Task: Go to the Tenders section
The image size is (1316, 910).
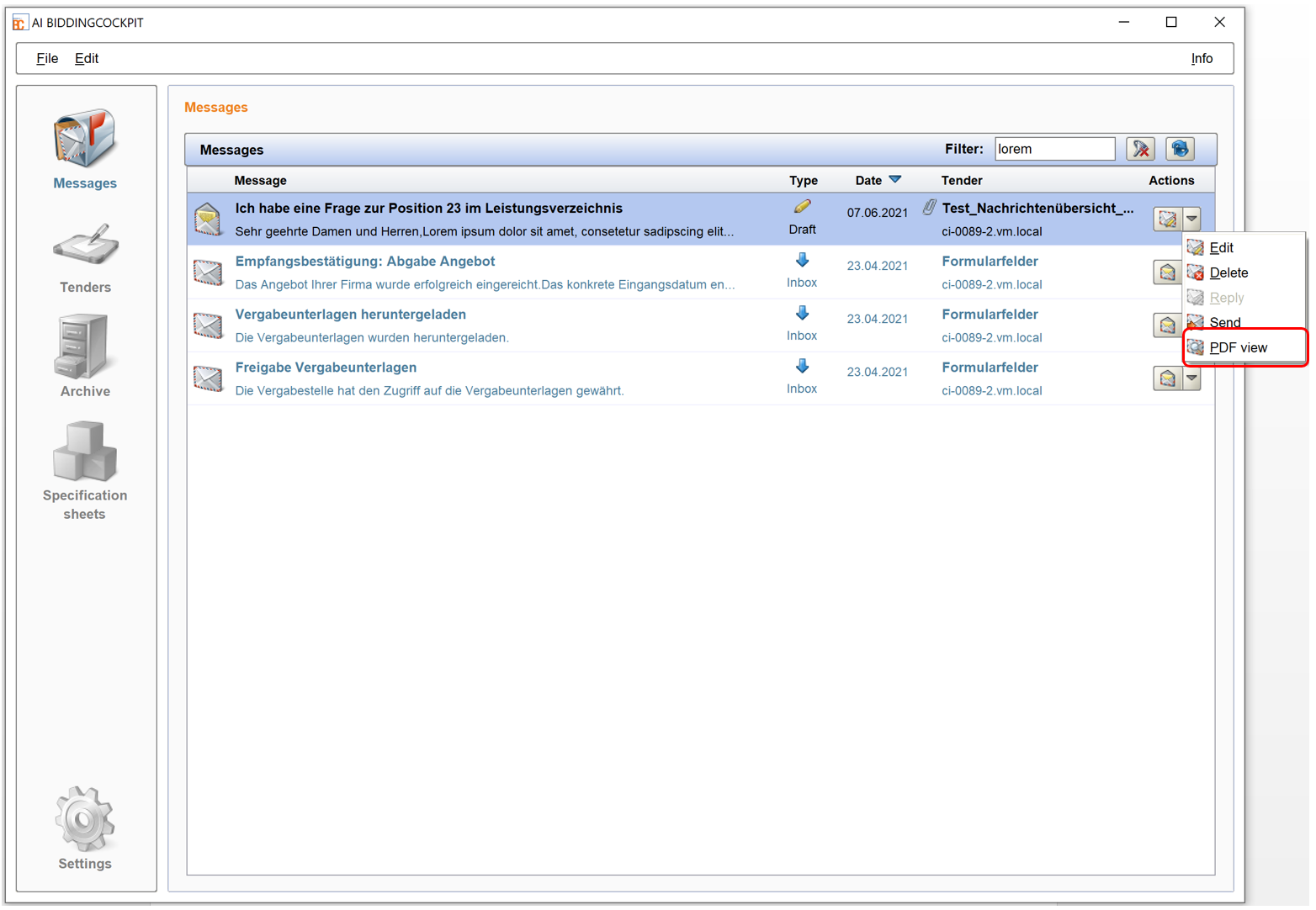Action: point(85,257)
